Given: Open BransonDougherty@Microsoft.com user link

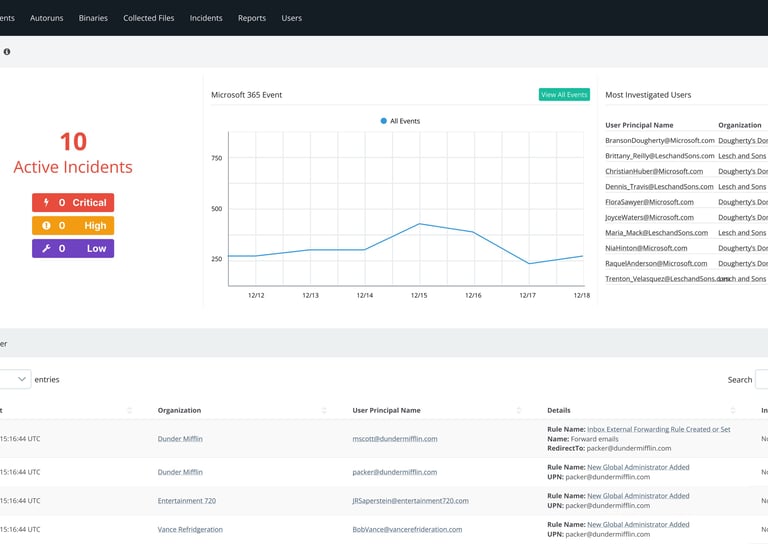Looking at the screenshot, I should 660,141.
